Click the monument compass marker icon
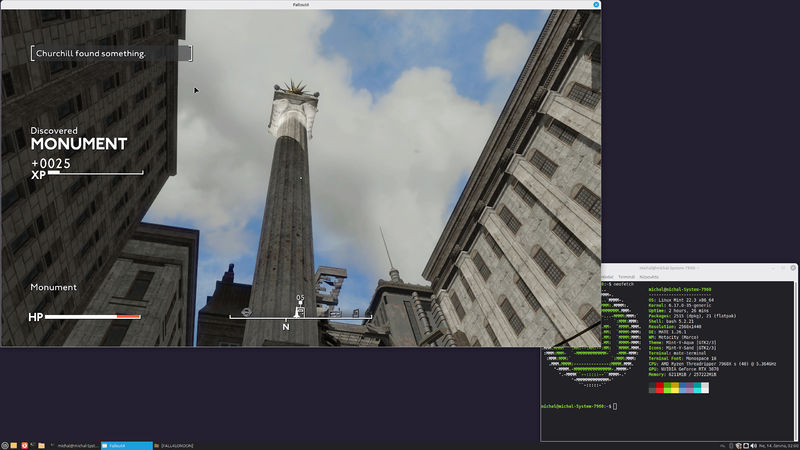The image size is (800, 450). coord(299,311)
